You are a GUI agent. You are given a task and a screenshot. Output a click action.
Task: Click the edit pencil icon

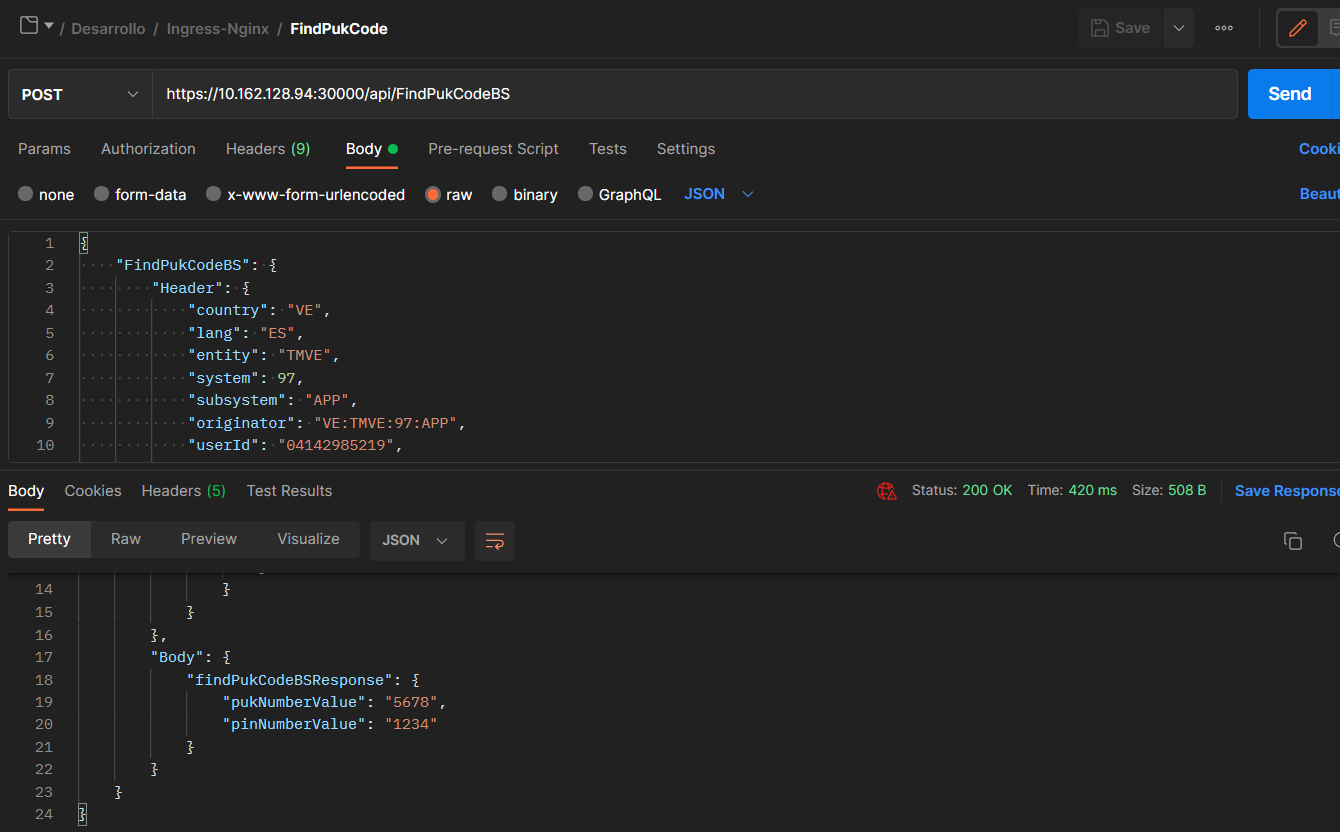click(1298, 28)
